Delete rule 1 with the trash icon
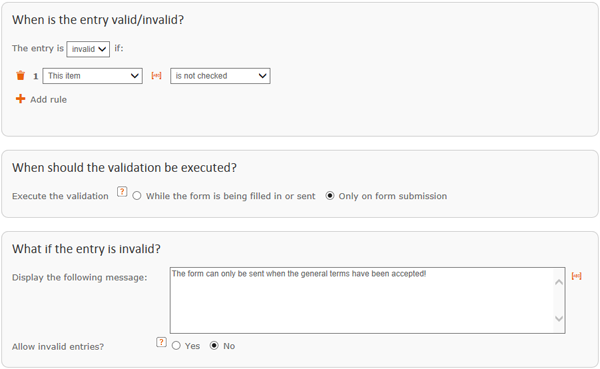Screen dimensions: 600x369 click(20, 75)
